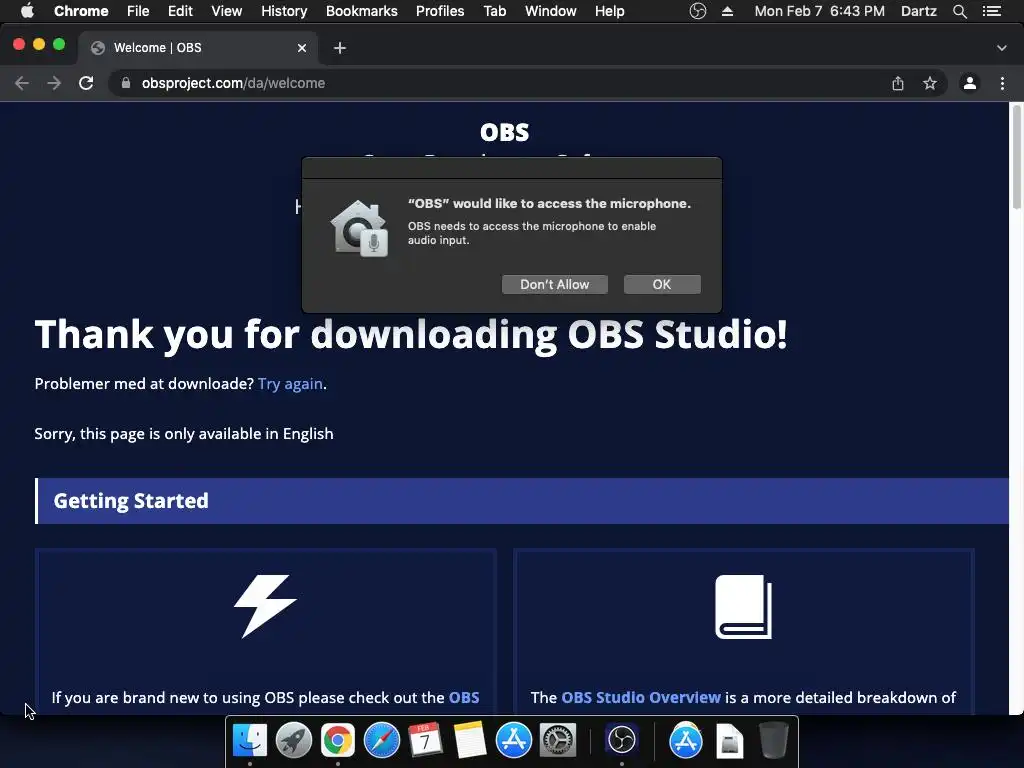Screen dimensions: 1024x768
Task: Open the Profiles menu
Action: 440,11
